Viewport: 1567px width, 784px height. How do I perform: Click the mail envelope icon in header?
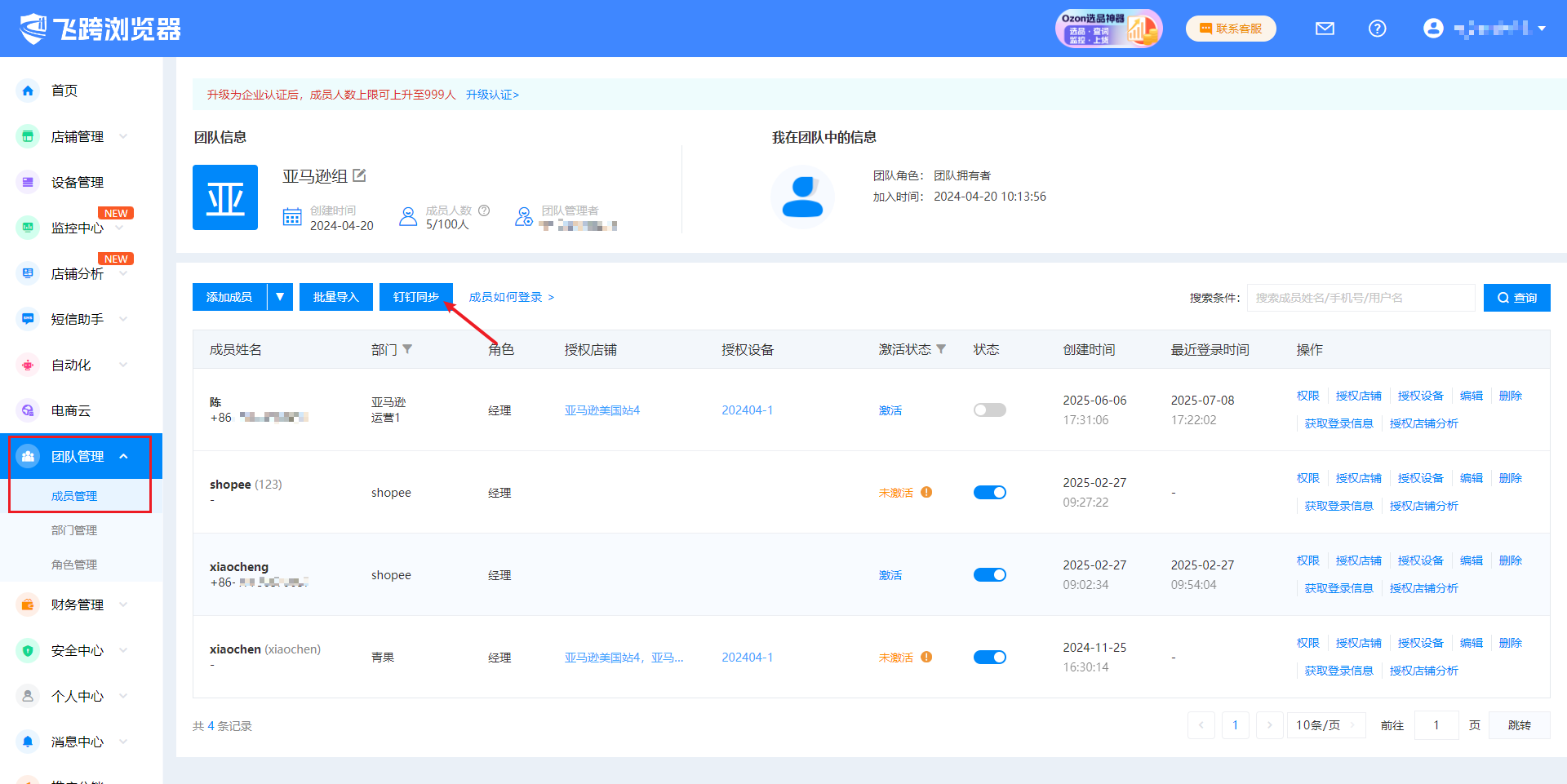tap(1325, 29)
